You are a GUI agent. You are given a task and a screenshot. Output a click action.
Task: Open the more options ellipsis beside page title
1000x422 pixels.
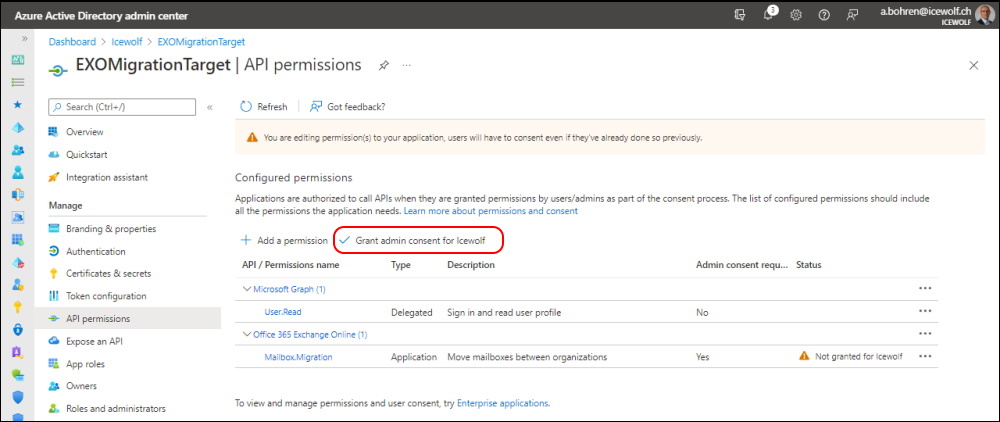point(407,65)
